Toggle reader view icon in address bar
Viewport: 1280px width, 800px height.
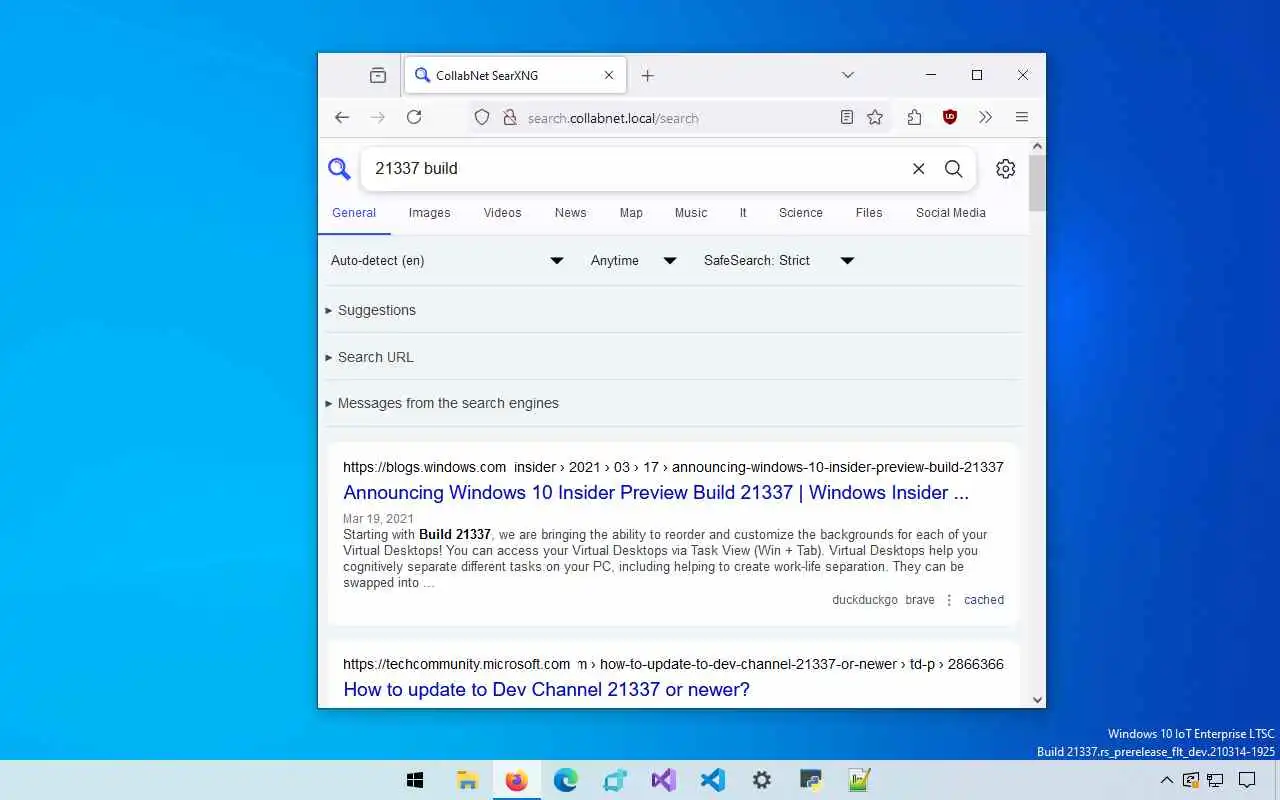(x=847, y=117)
